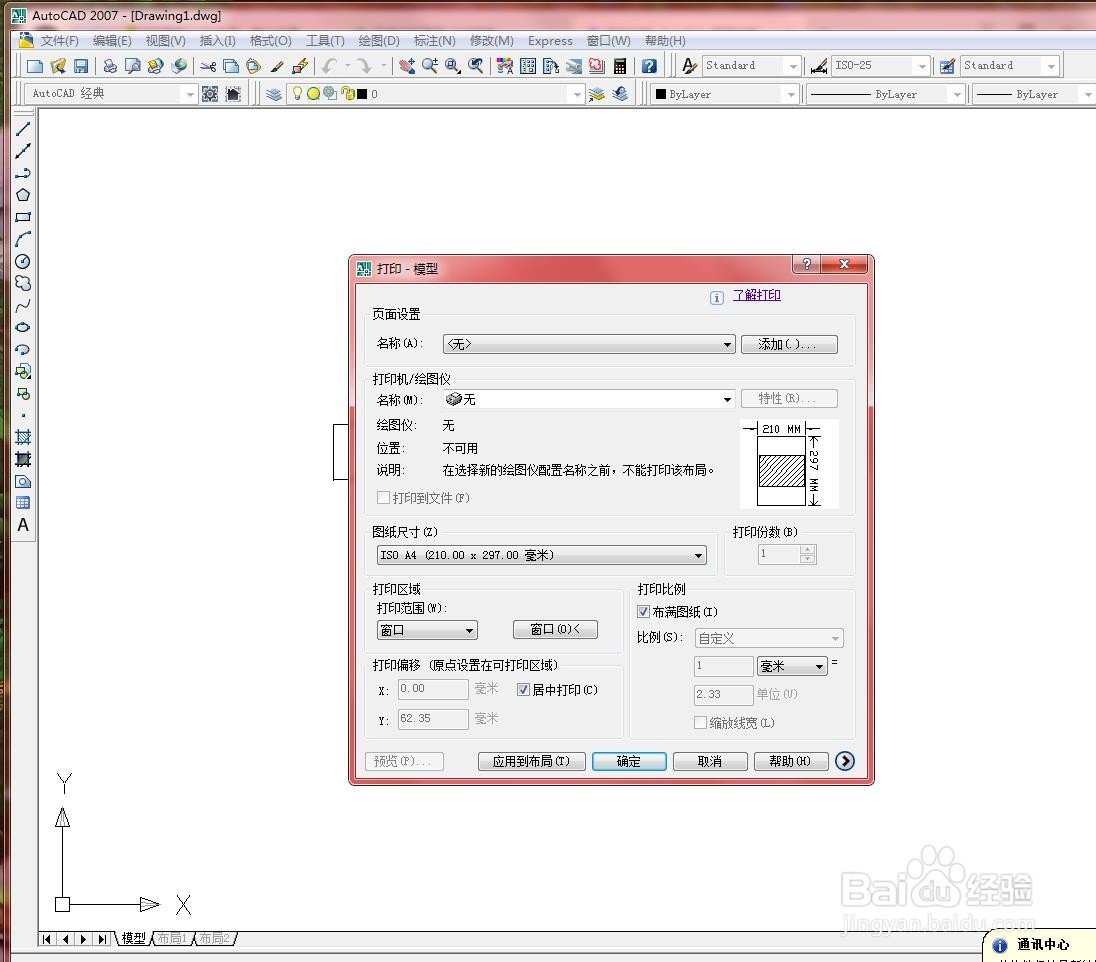Open the 了解打印 link
The width and height of the screenshot is (1096, 962).
pyautogui.click(x=756, y=295)
